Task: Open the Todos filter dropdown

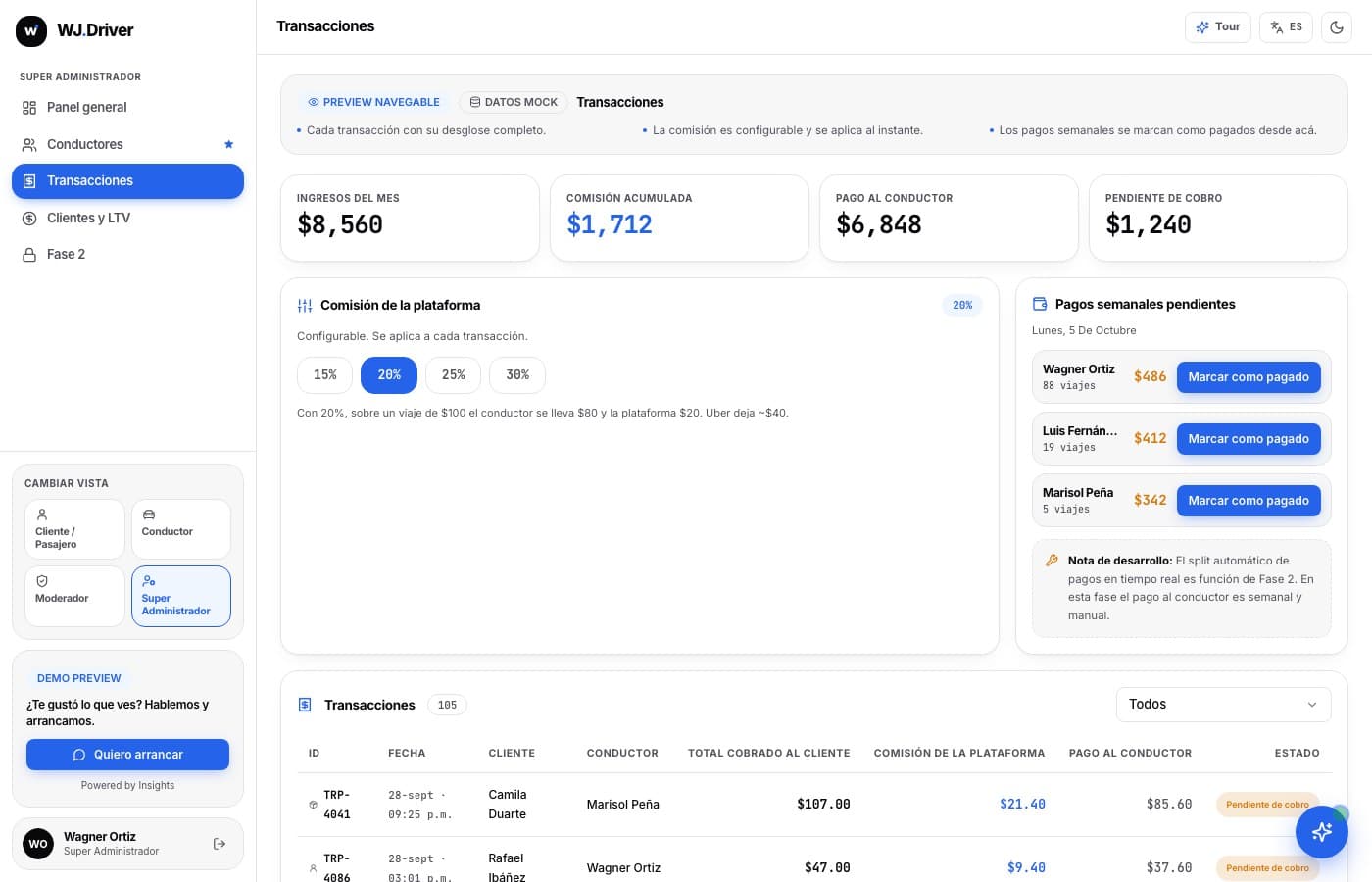Action: click(x=1223, y=705)
